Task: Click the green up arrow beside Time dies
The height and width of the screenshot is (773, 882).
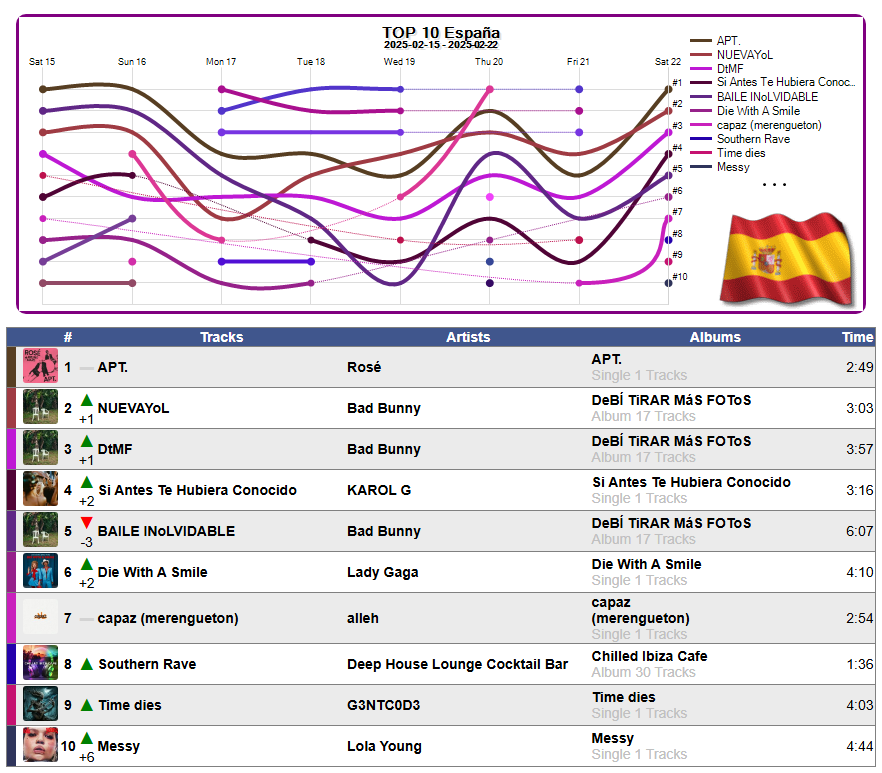Action: (86, 705)
